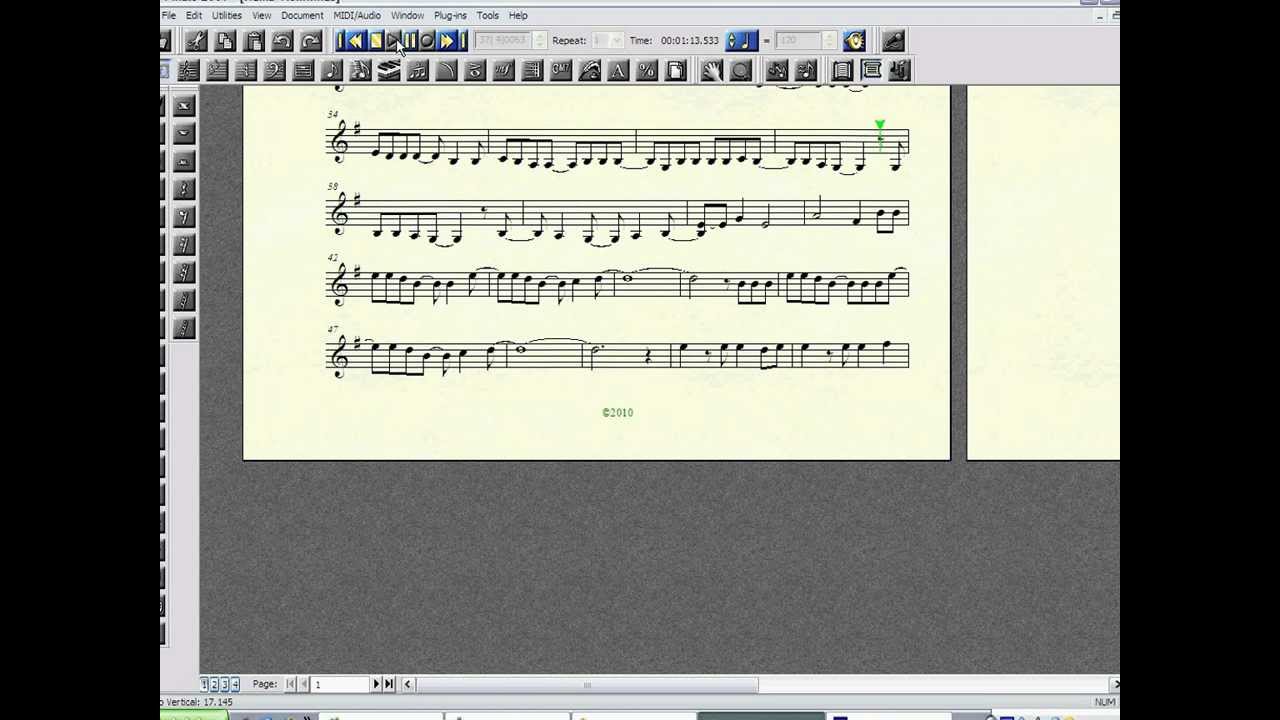This screenshot has height=720, width=1280.
Task: Select the Tuplet tool
Action: pyautogui.click(x=417, y=70)
